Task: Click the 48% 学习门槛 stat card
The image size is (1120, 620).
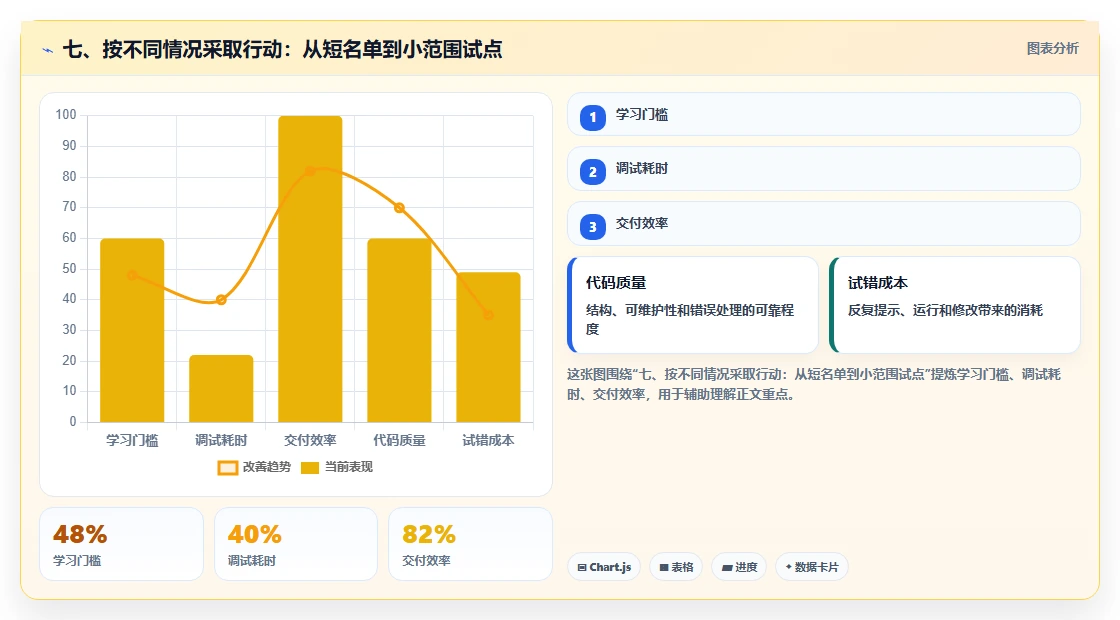Action: tap(121, 544)
